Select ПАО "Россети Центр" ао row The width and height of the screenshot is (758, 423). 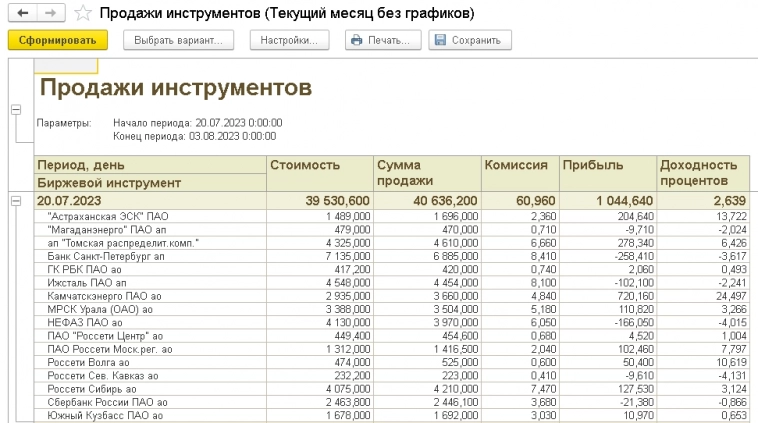(392, 336)
